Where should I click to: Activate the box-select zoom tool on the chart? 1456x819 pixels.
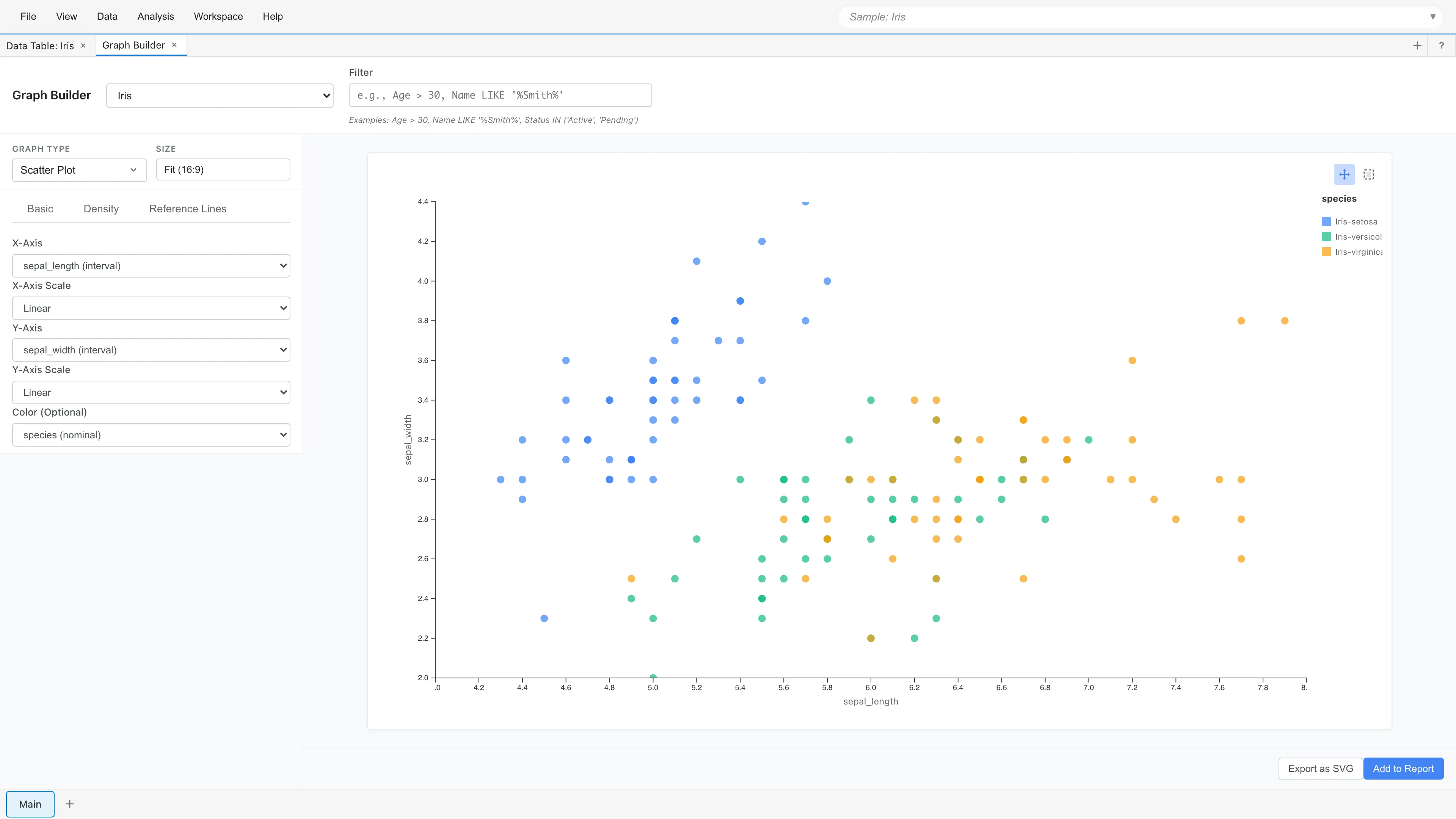[1368, 174]
